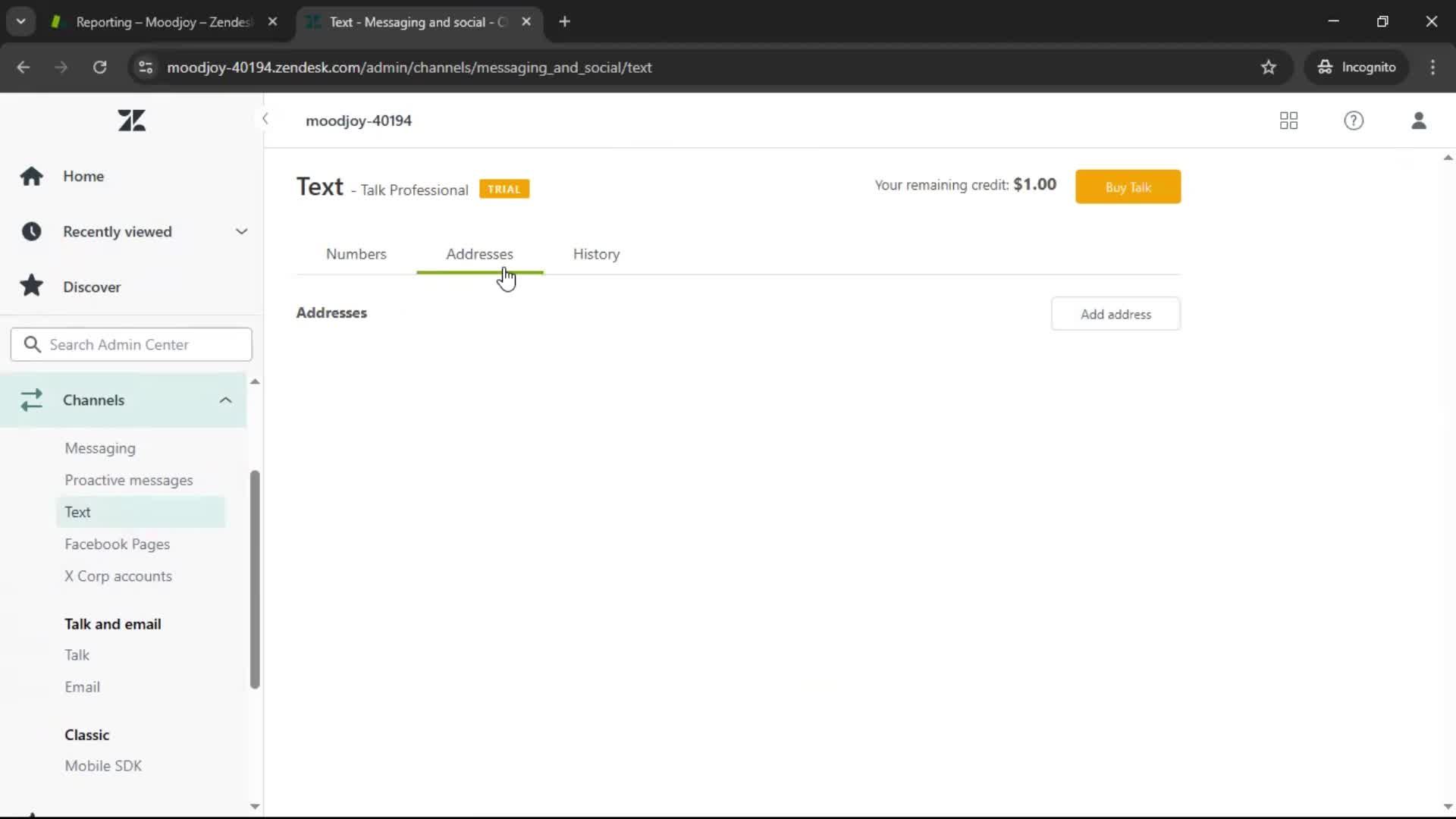Click the Home label in sidebar
This screenshot has height=819, width=1456.
pyautogui.click(x=83, y=176)
